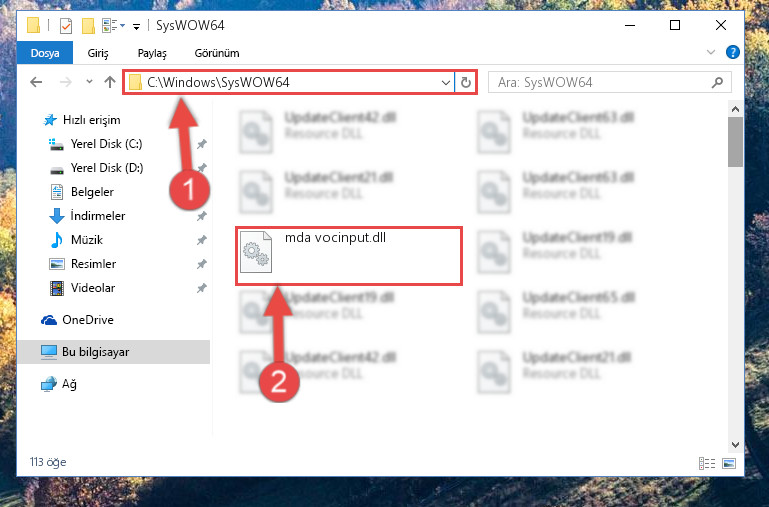769x507 pixels.
Task: Open the Dosya tab
Action: point(45,53)
